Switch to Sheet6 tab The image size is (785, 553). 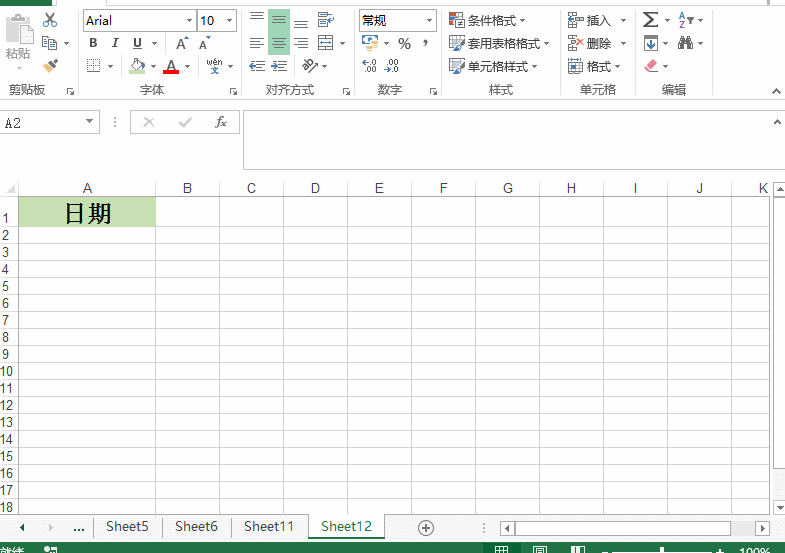pos(196,526)
